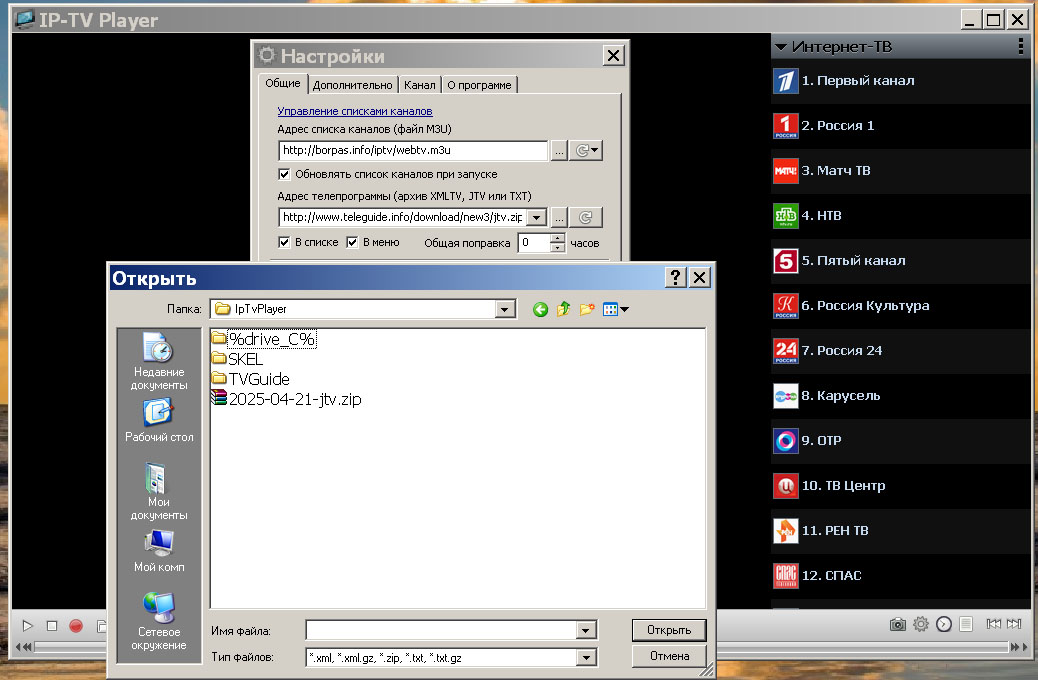Viewport: 1038px width, 680px height.
Task: Open Мои документы in places sidebar
Action: pyautogui.click(x=158, y=490)
